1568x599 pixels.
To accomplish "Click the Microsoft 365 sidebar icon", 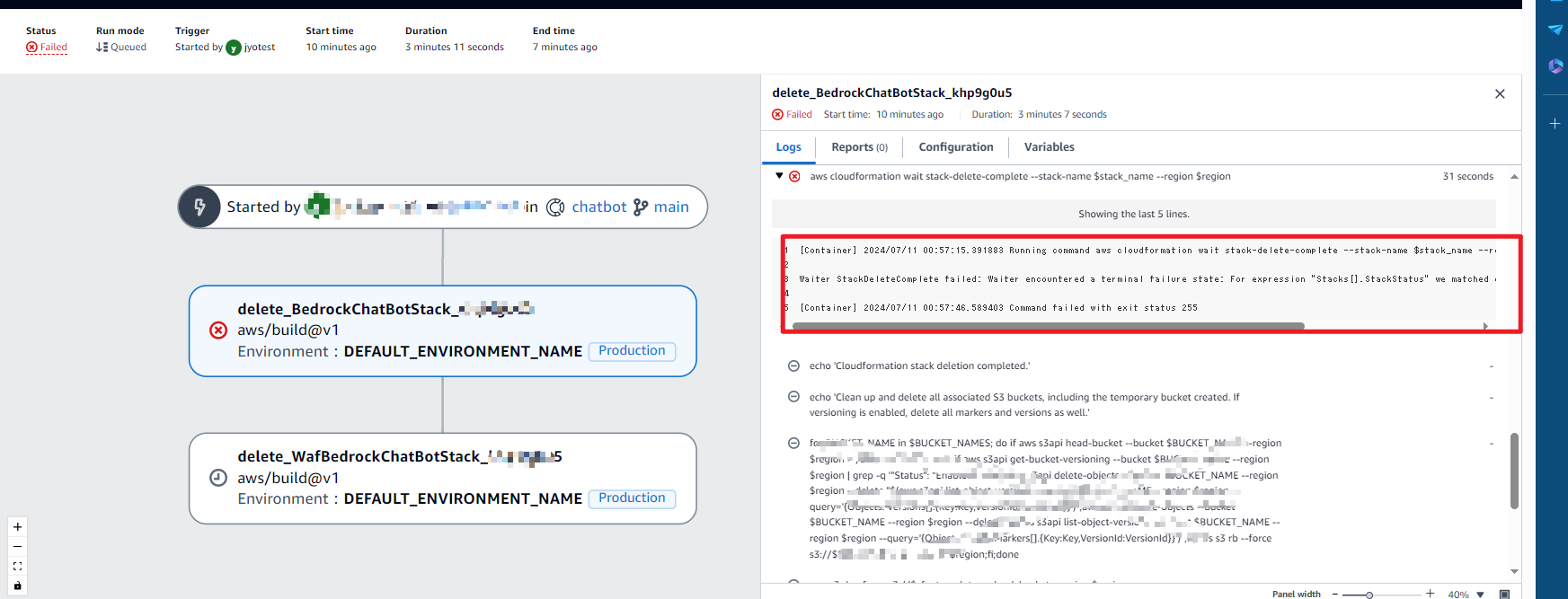I will tap(1555, 66).
